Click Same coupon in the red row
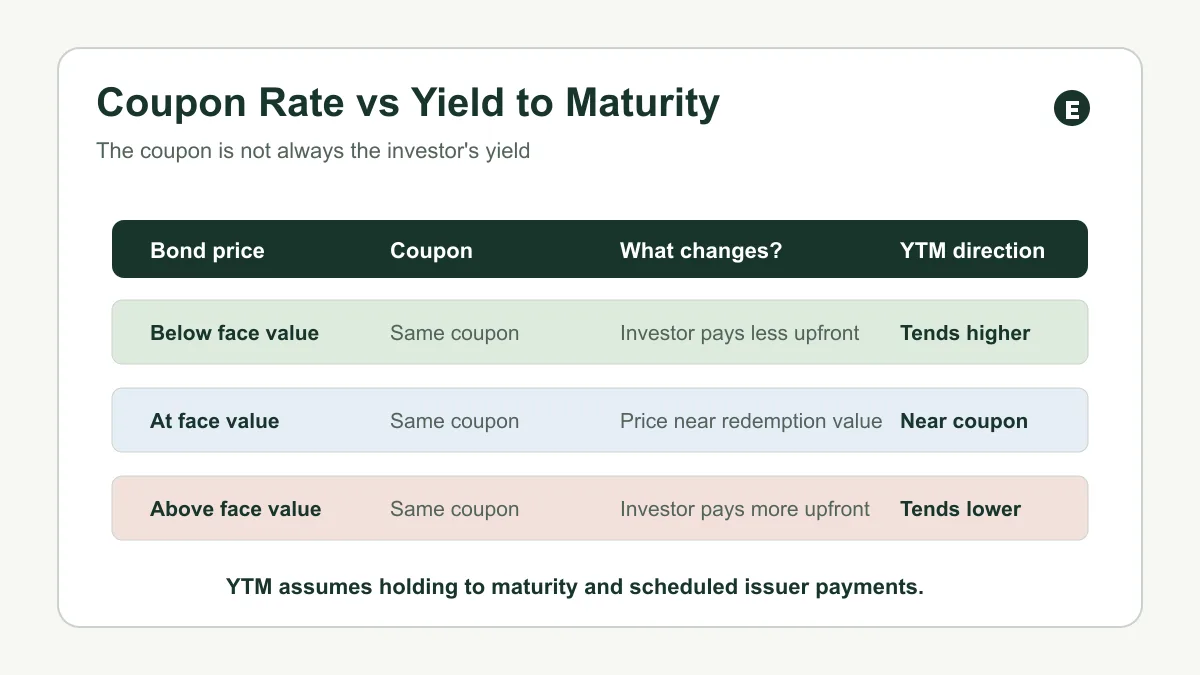The width and height of the screenshot is (1200, 675). [454, 509]
